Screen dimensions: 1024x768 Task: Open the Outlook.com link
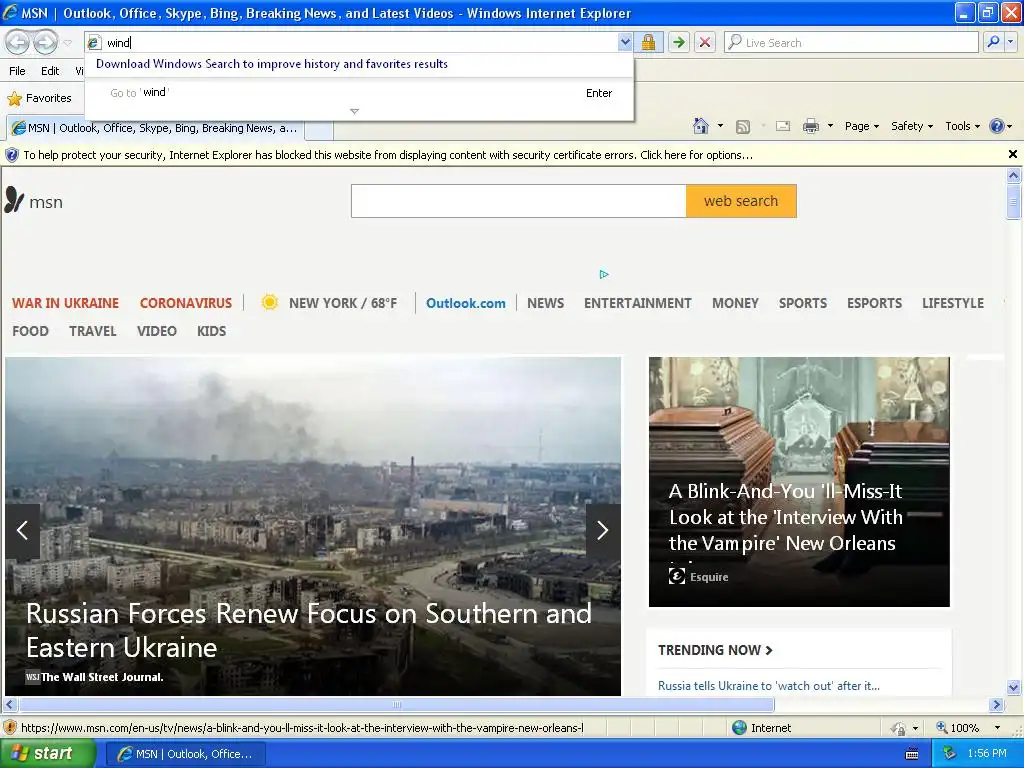click(x=466, y=304)
